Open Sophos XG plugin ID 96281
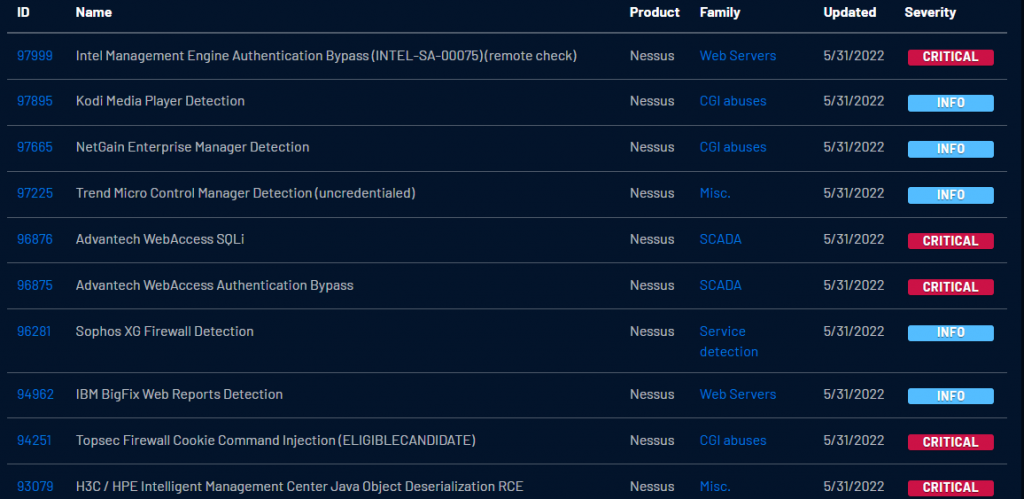Screen dimensions: 1024x499 tap(33, 331)
